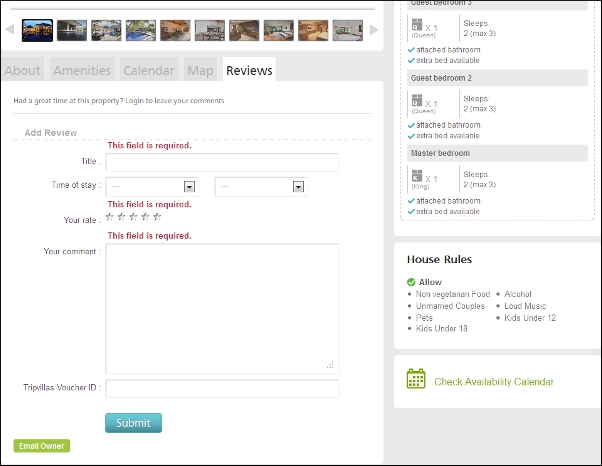Click the next thumbnail arrow in gallery
Viewport: 602px width, 466px height.
pos(374,30)
